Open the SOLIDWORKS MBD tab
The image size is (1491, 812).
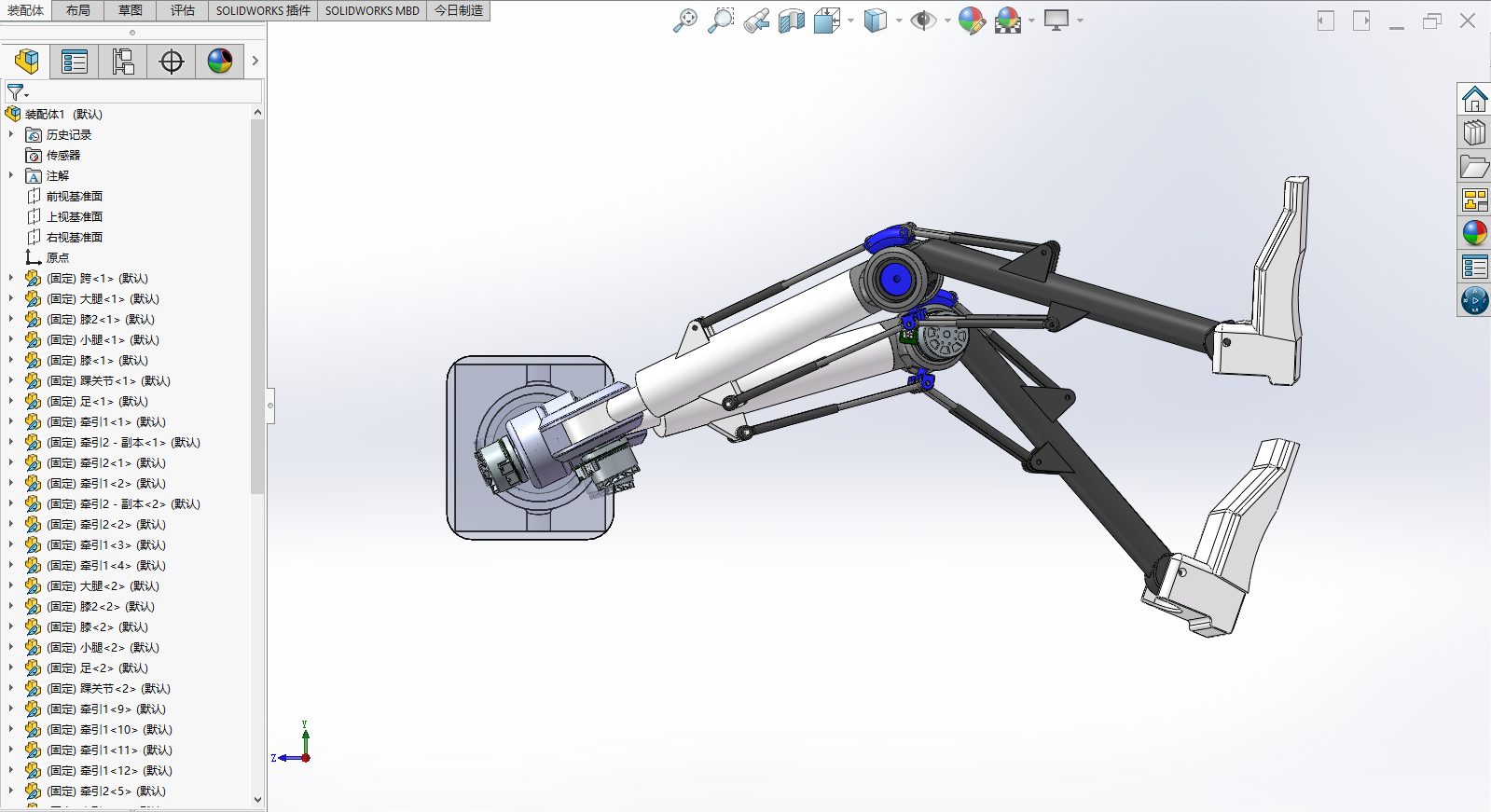pos(372,10)
